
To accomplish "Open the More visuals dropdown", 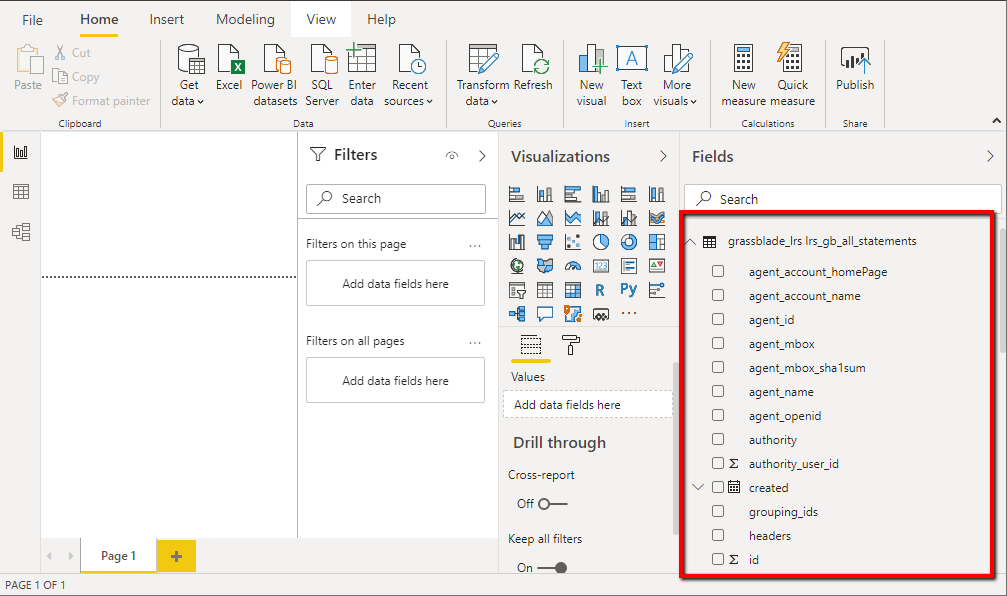I will (676, 75).
